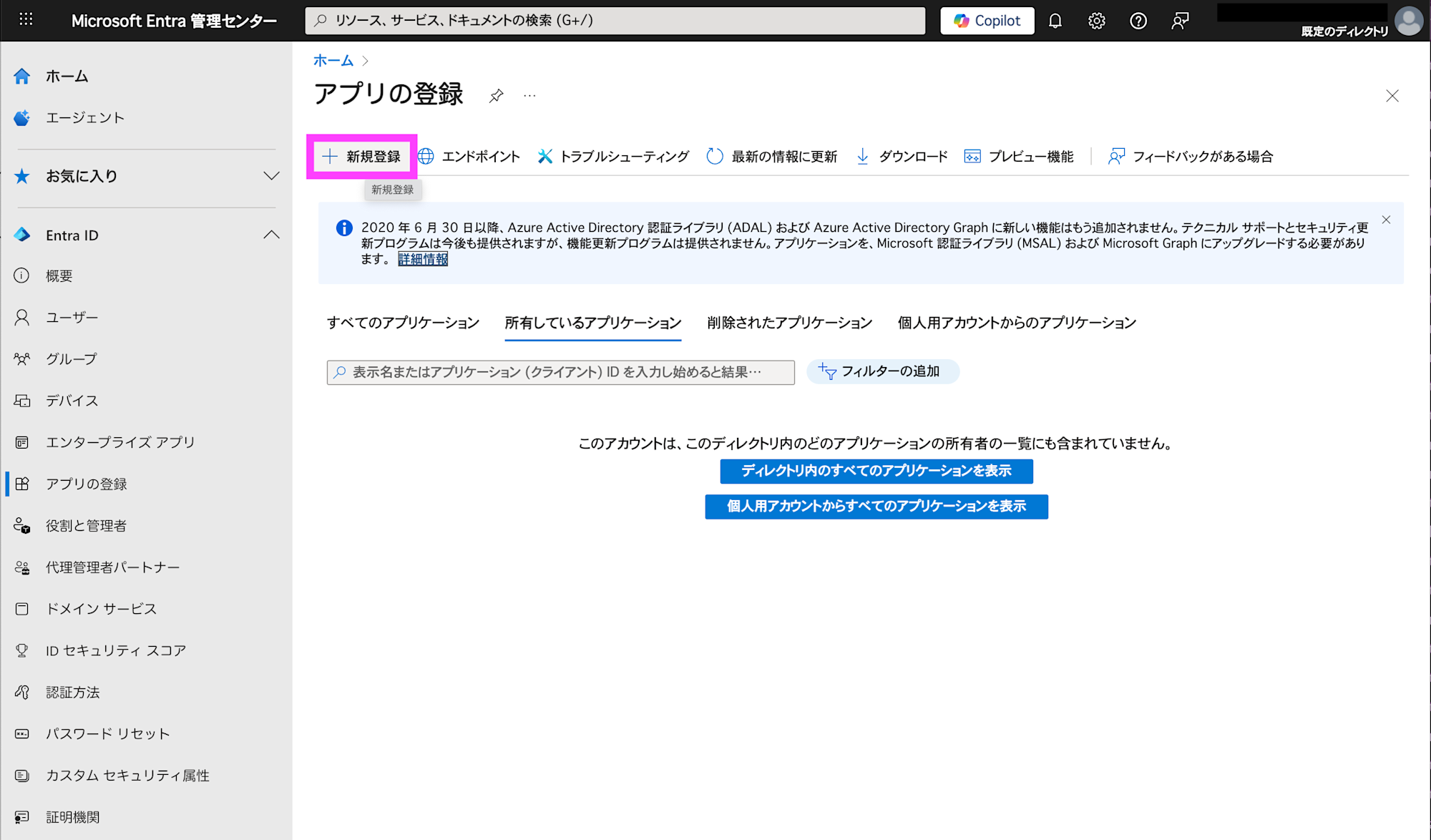Open 概要 in the sidebar
This screenshot has width=1431, height=840.
point(59,275)
